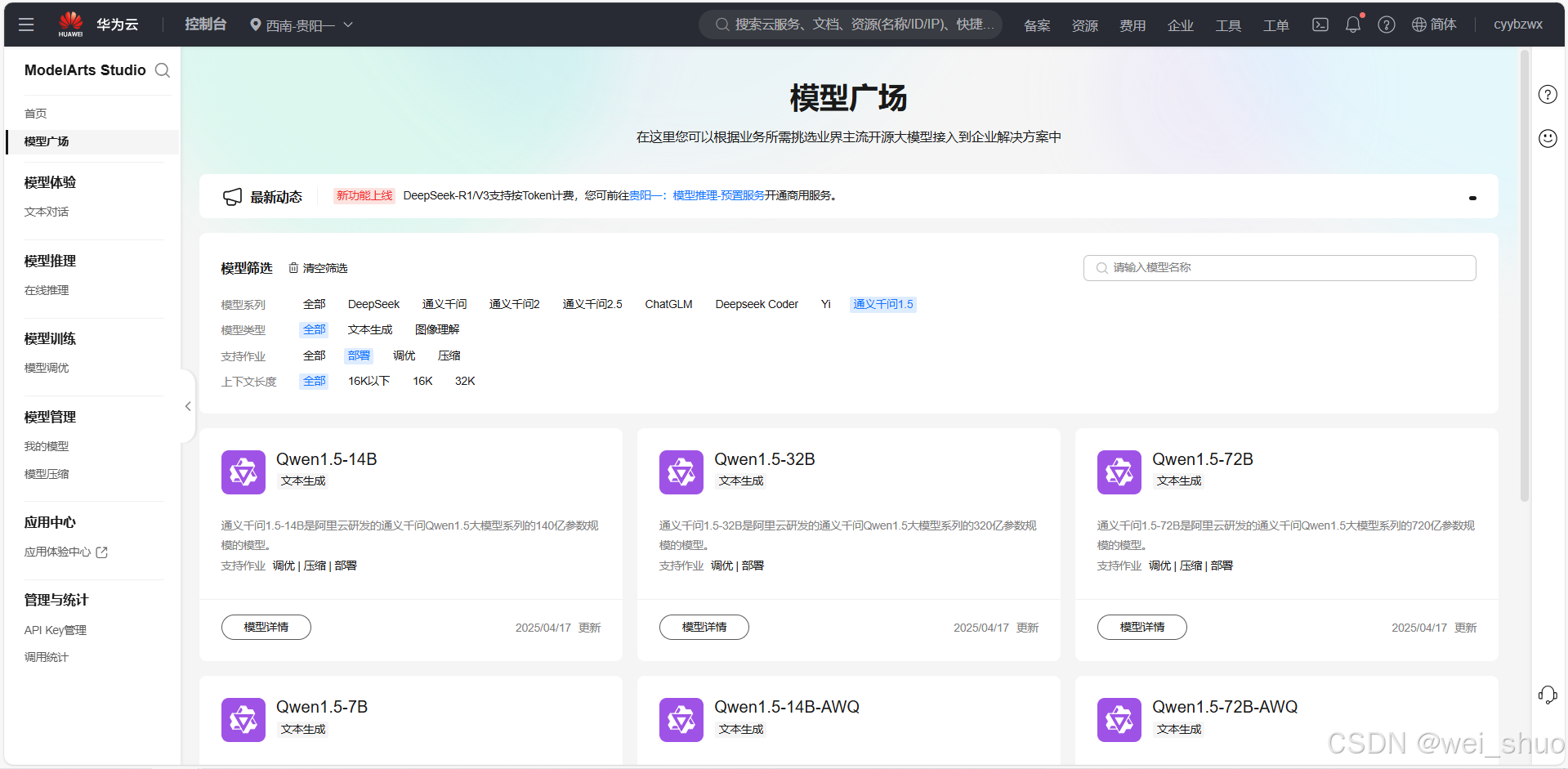The image size is (1568, 769).
Task: Open 资源 in the top navigation
Action: pos(1085,25)
